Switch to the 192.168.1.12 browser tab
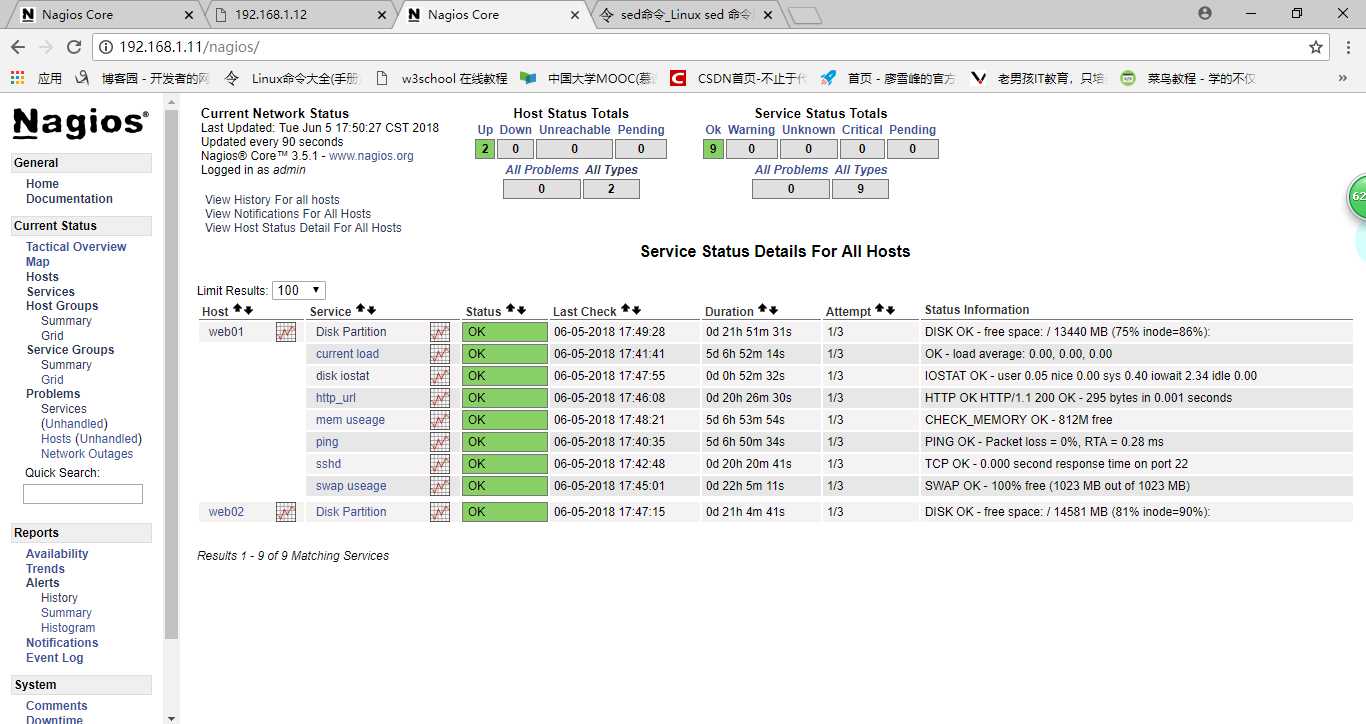The height and width of the screenshot is (724, 1366). (x=300, y=15)
